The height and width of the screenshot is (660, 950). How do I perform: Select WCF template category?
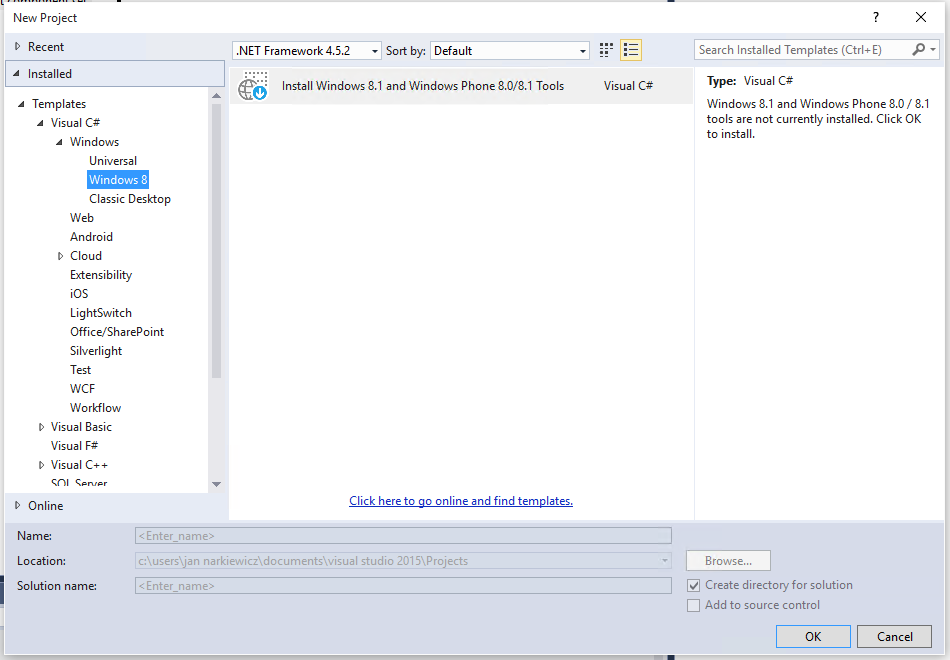point(82,389)
